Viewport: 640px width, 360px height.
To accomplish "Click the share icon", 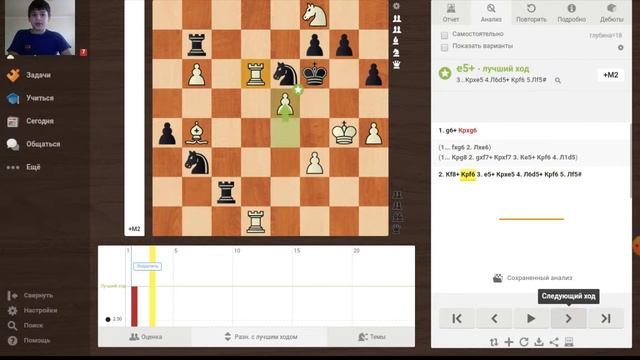I will click(554, 342).
